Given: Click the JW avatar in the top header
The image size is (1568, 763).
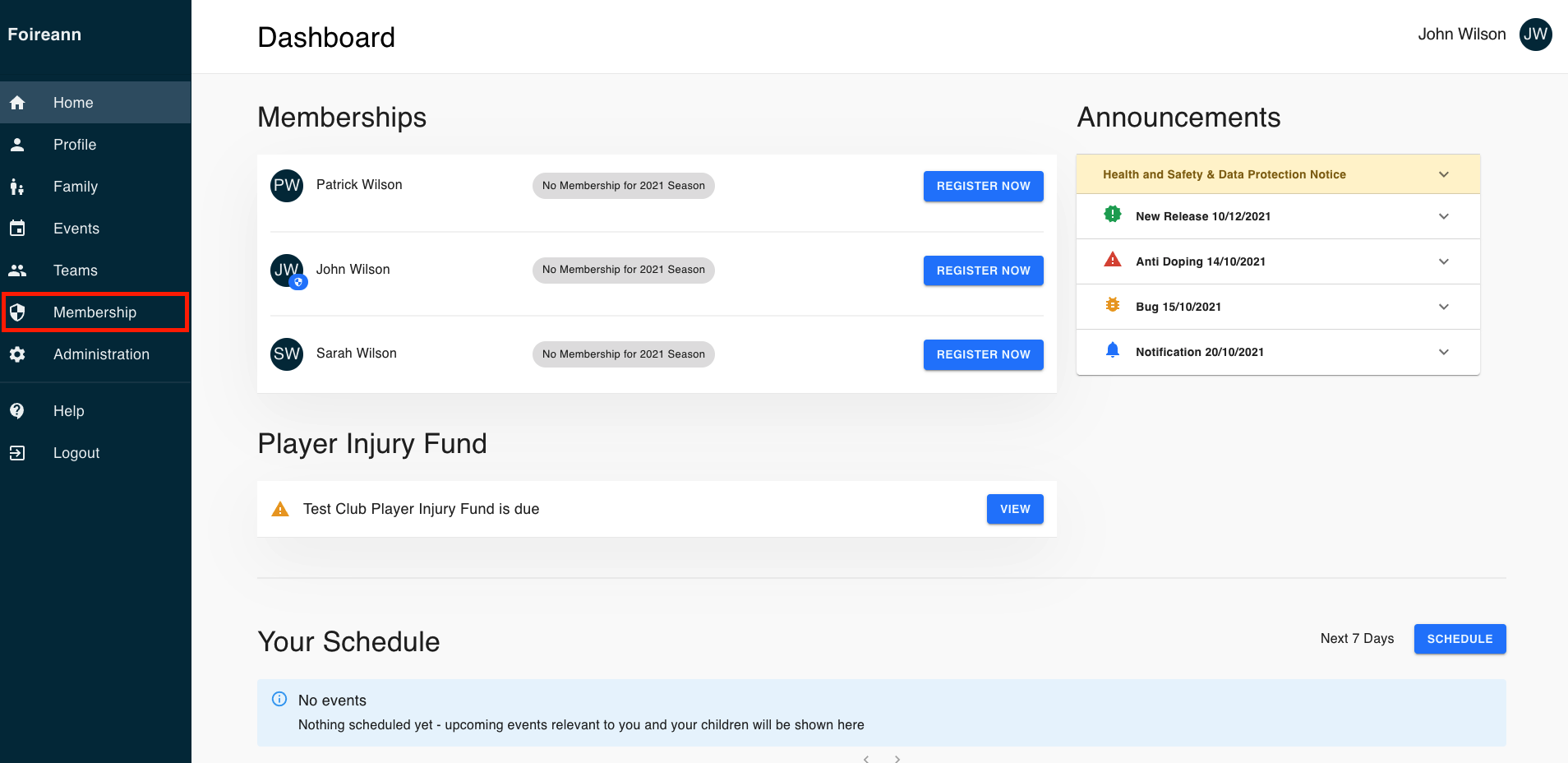Looking at the screenshot, I should point(1535,35).
